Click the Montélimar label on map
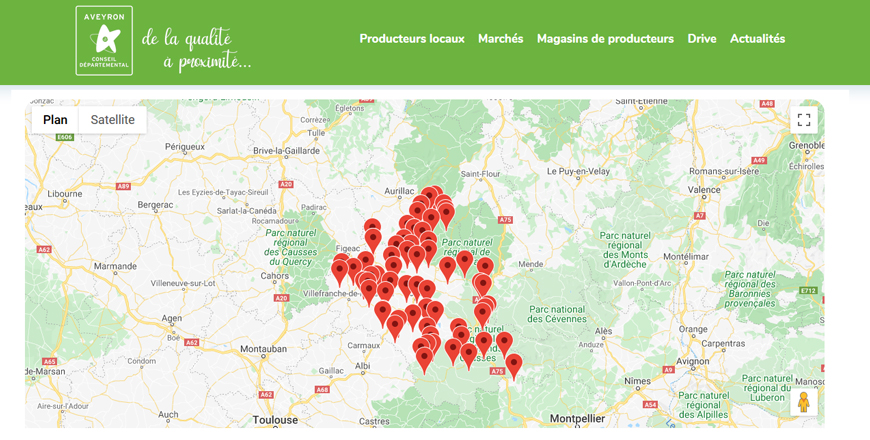The width and height of the screenshot is (870, 440). [686, 257]
